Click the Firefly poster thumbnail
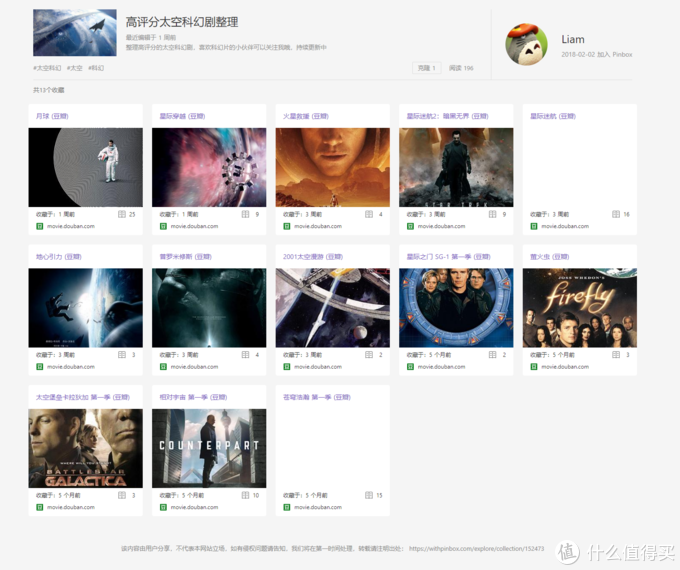This screenshot has width=680, height=570. pos(580,308)
